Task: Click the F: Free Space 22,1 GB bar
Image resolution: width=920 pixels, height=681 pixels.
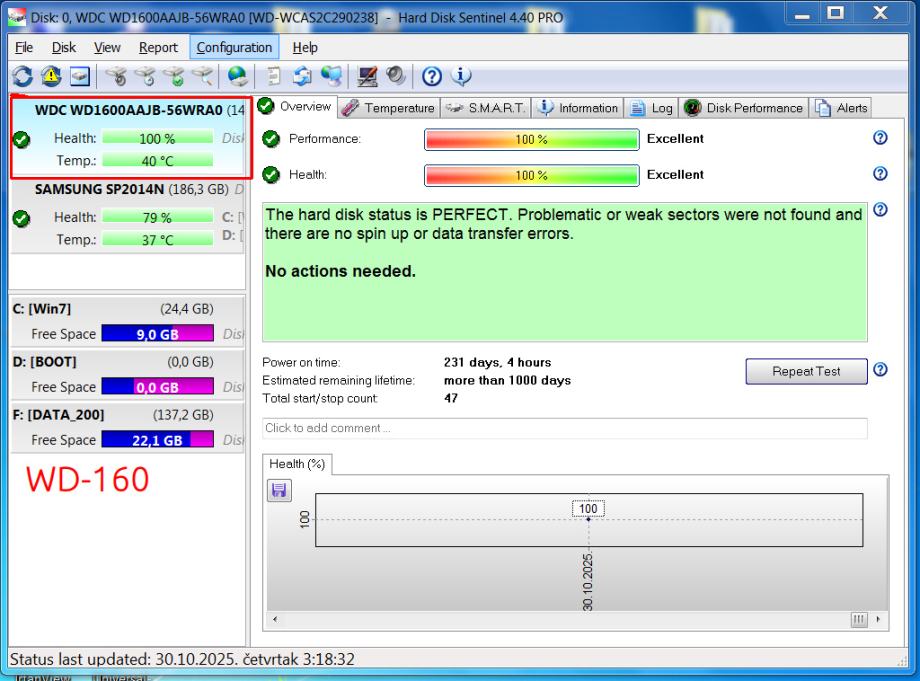Action: pyautogui.click(x=157, y=439)
